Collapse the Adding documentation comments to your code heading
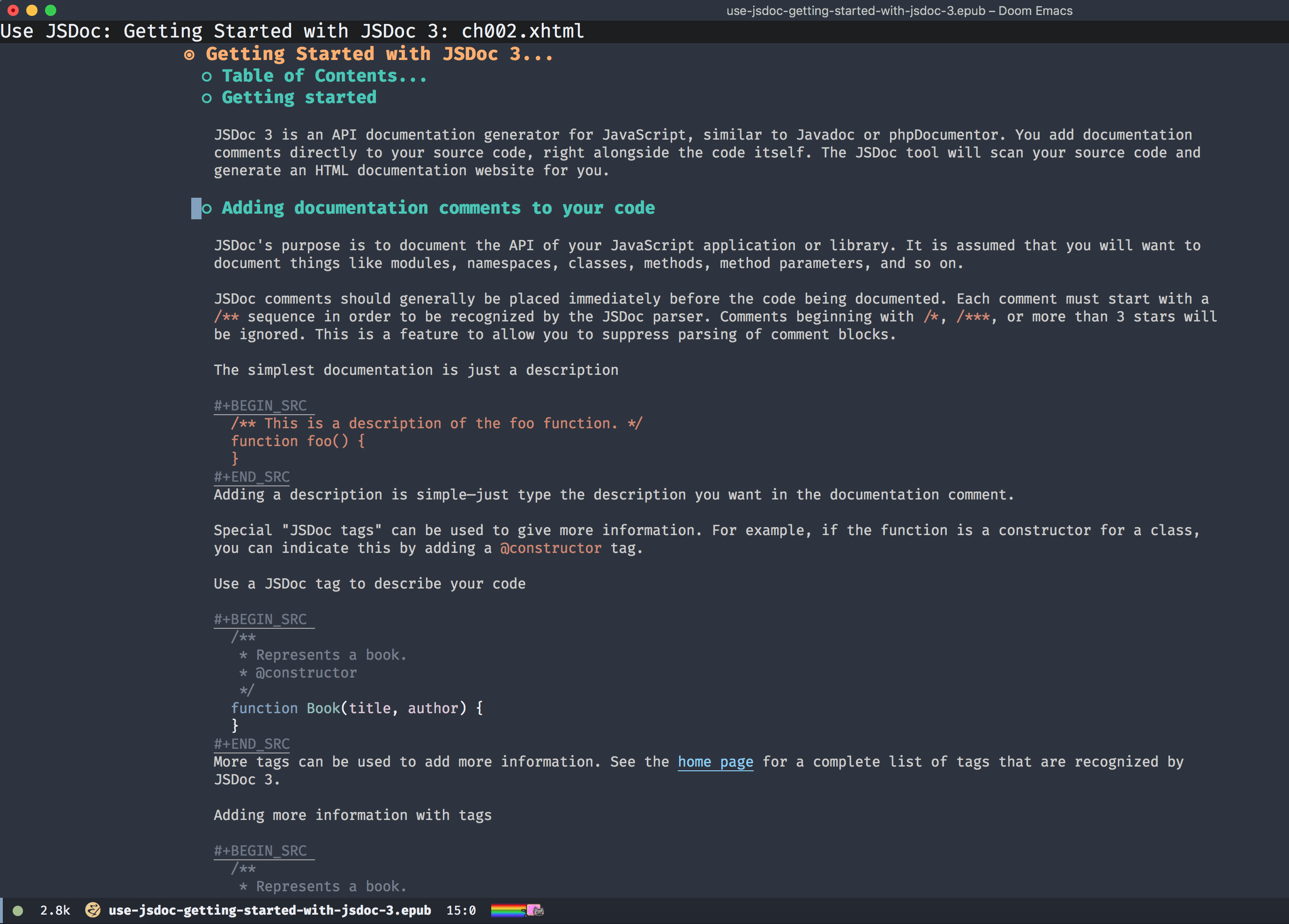 coord(438,208)
